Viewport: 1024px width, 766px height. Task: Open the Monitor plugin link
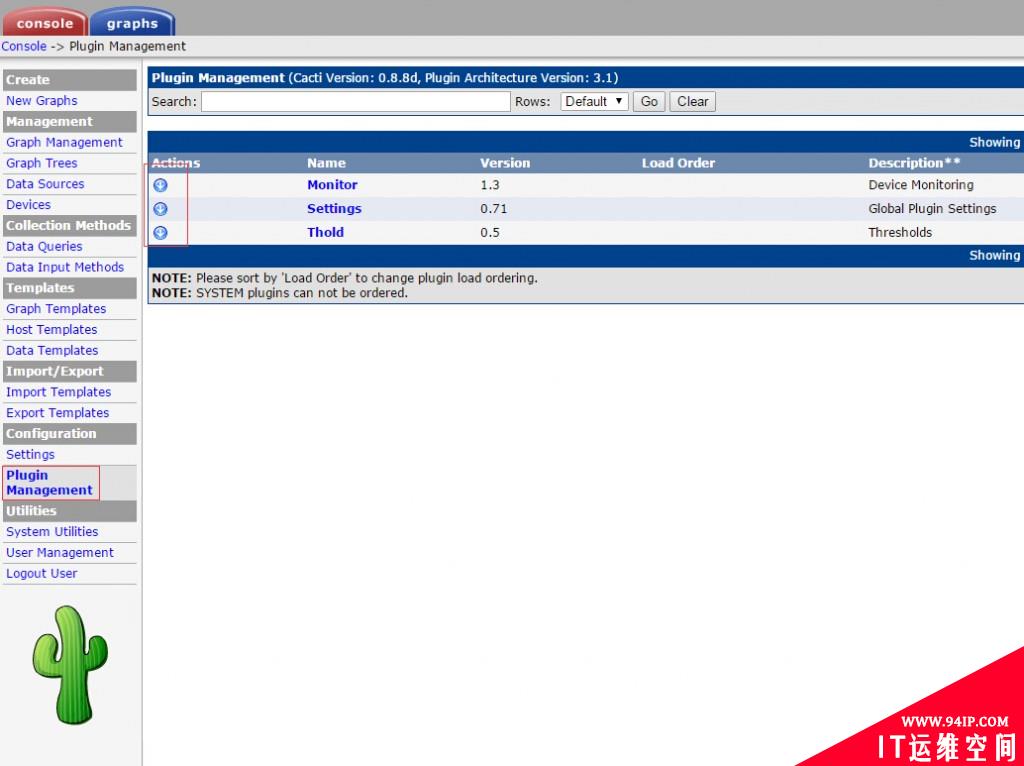coord(332,185)
